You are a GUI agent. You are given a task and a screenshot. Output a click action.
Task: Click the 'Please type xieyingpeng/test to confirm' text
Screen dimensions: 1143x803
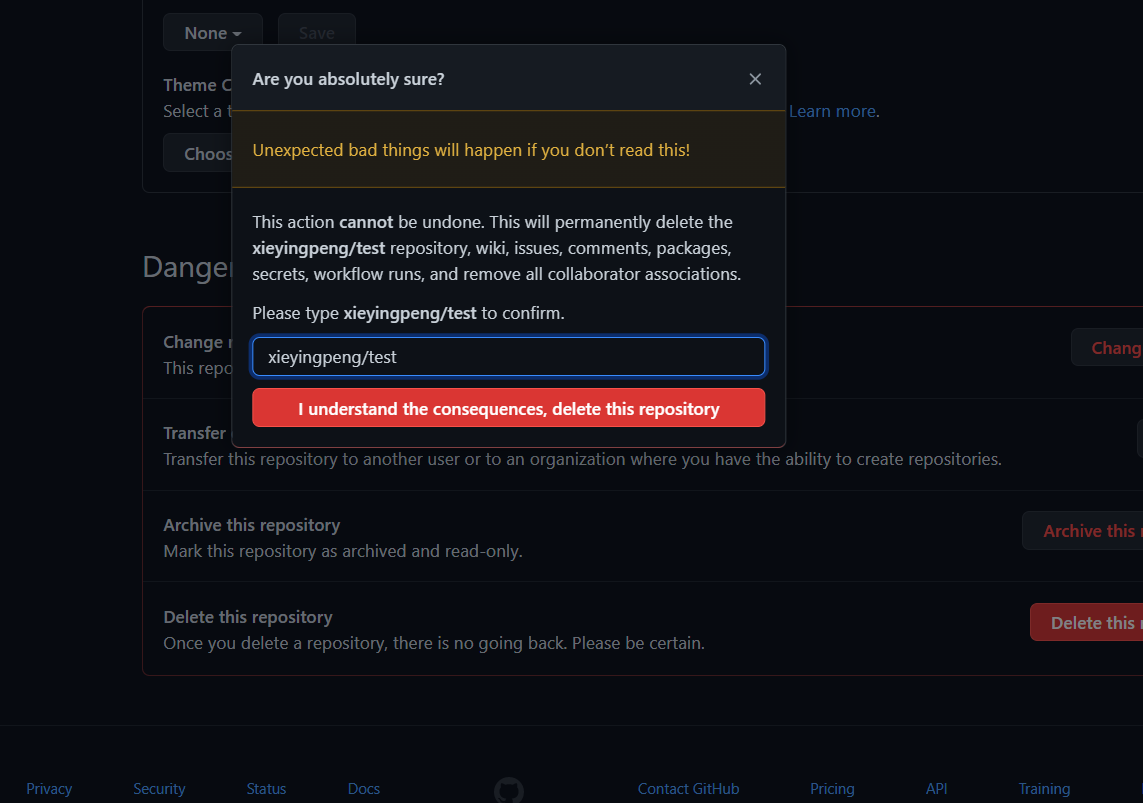(x=408, y=313)
